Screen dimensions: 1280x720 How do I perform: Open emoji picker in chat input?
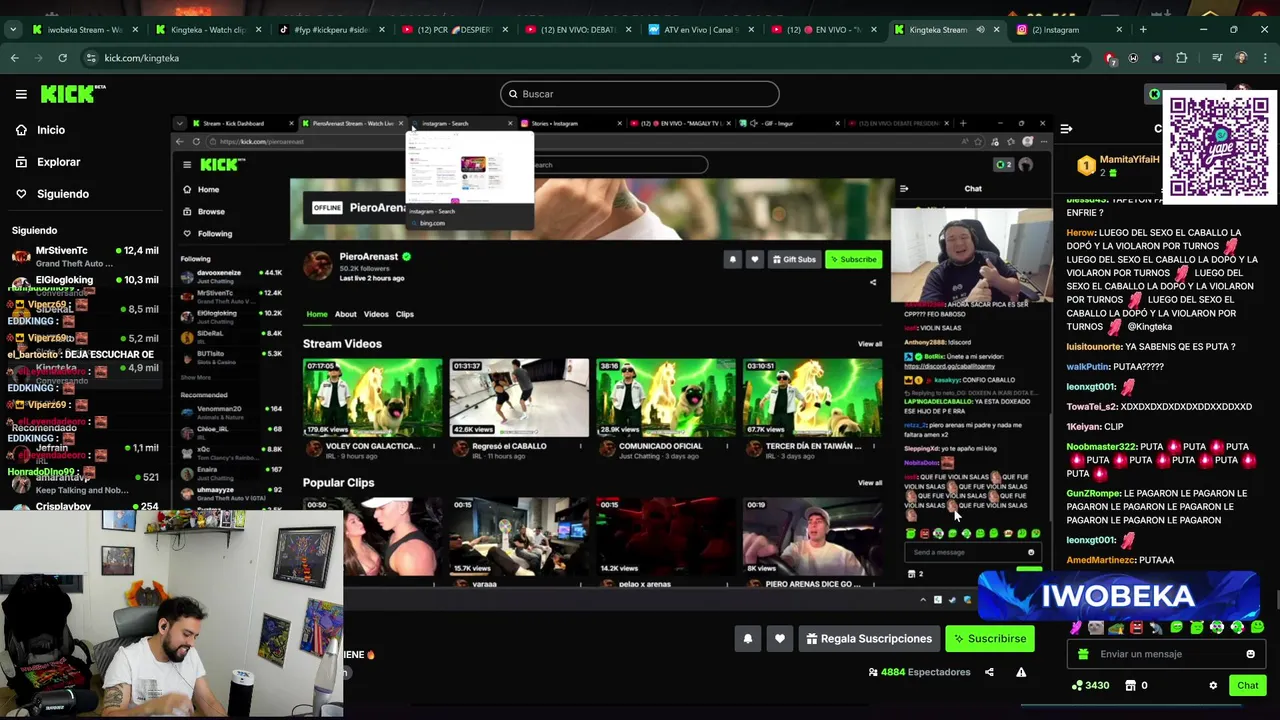point(1250,654)
